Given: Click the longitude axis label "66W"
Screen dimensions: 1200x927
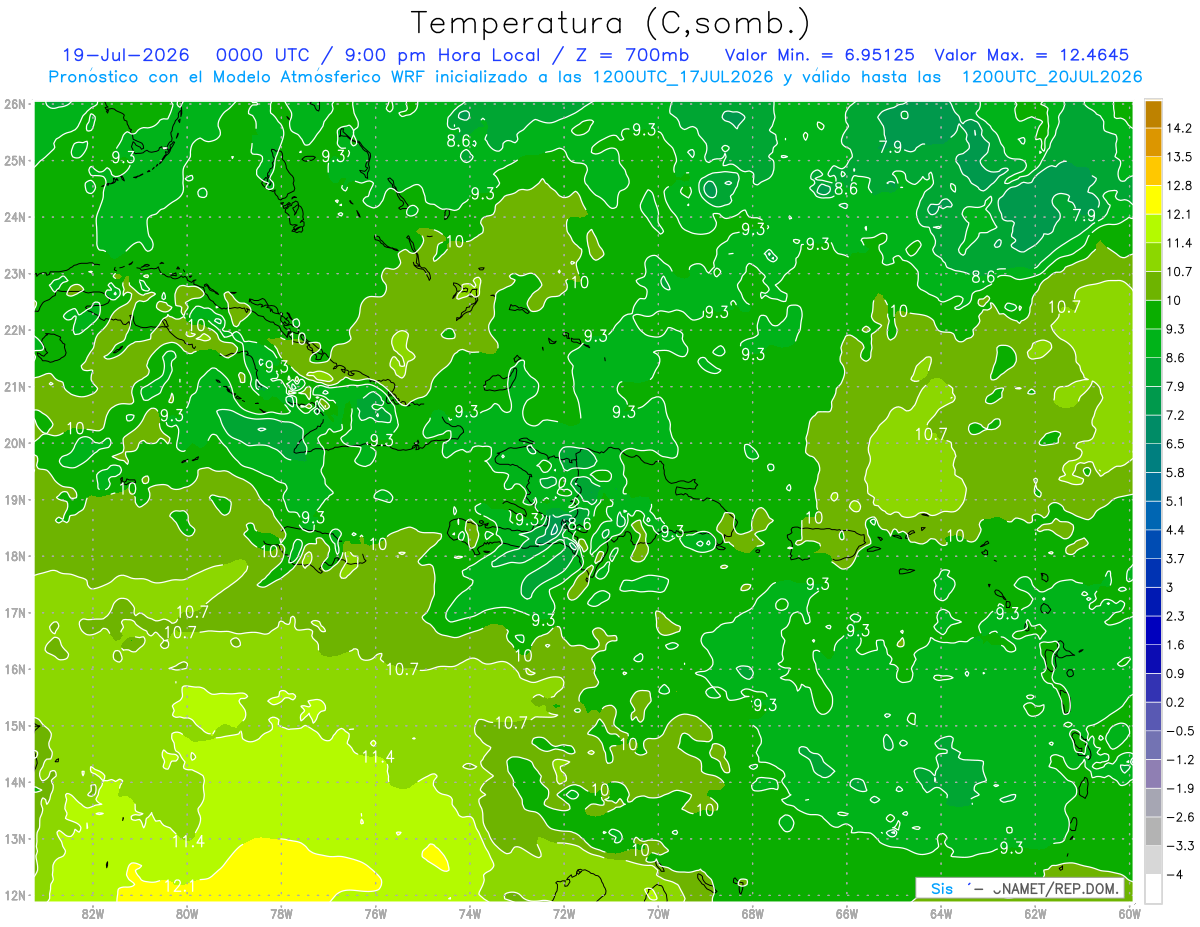Looking at the screenshot, I should point(846,913).
